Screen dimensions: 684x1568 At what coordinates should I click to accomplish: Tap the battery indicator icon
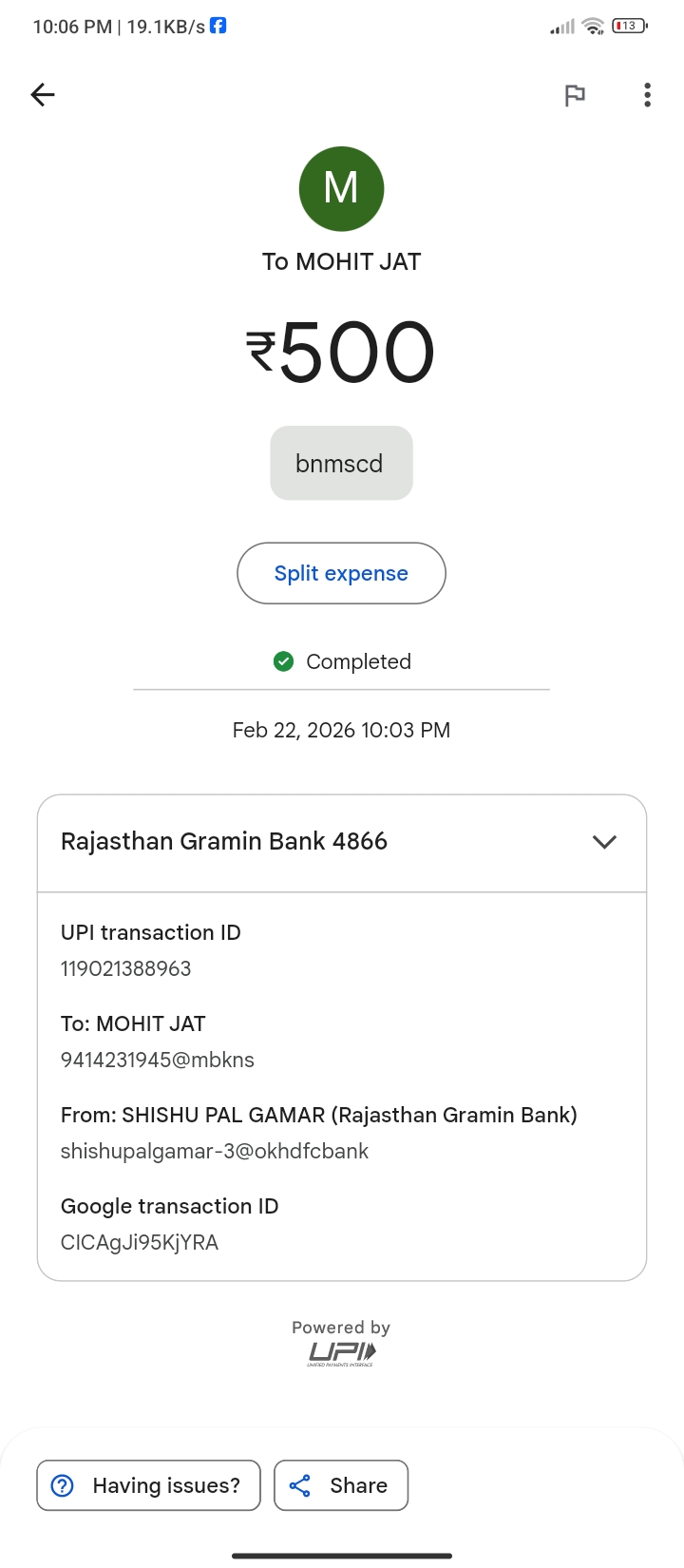pos(629,26)
